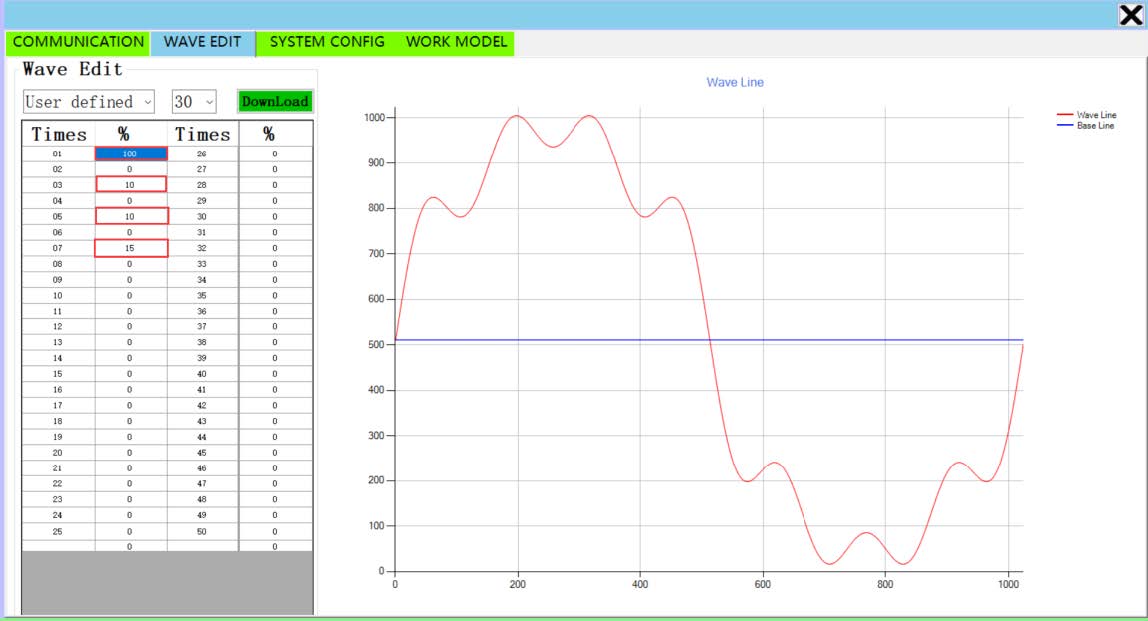1148x621 pixels.
Task: Open the SYSTEM CONFIG tab
Action: [x=327, y=42]
